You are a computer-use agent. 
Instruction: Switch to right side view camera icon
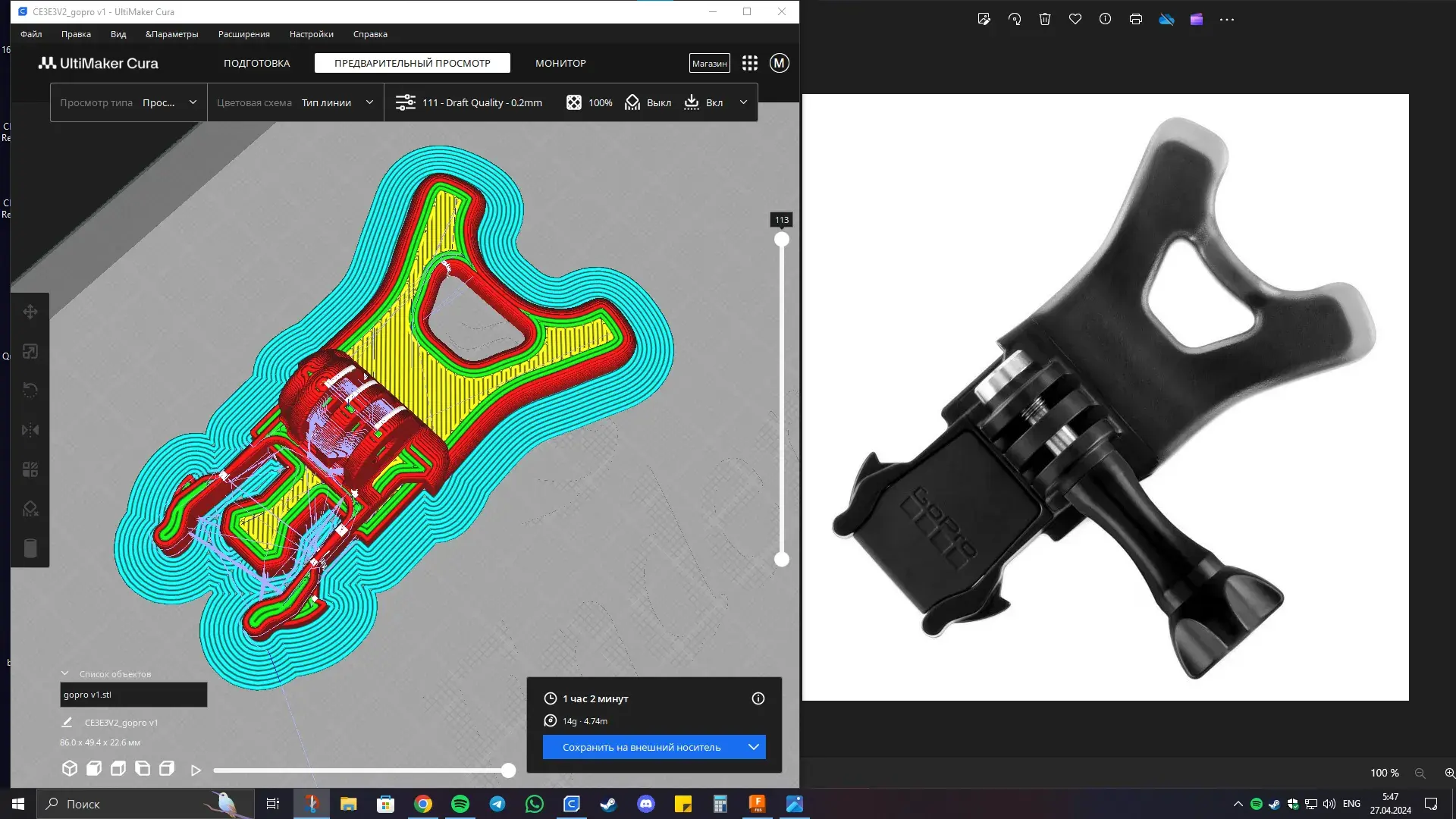coord(167,768)
